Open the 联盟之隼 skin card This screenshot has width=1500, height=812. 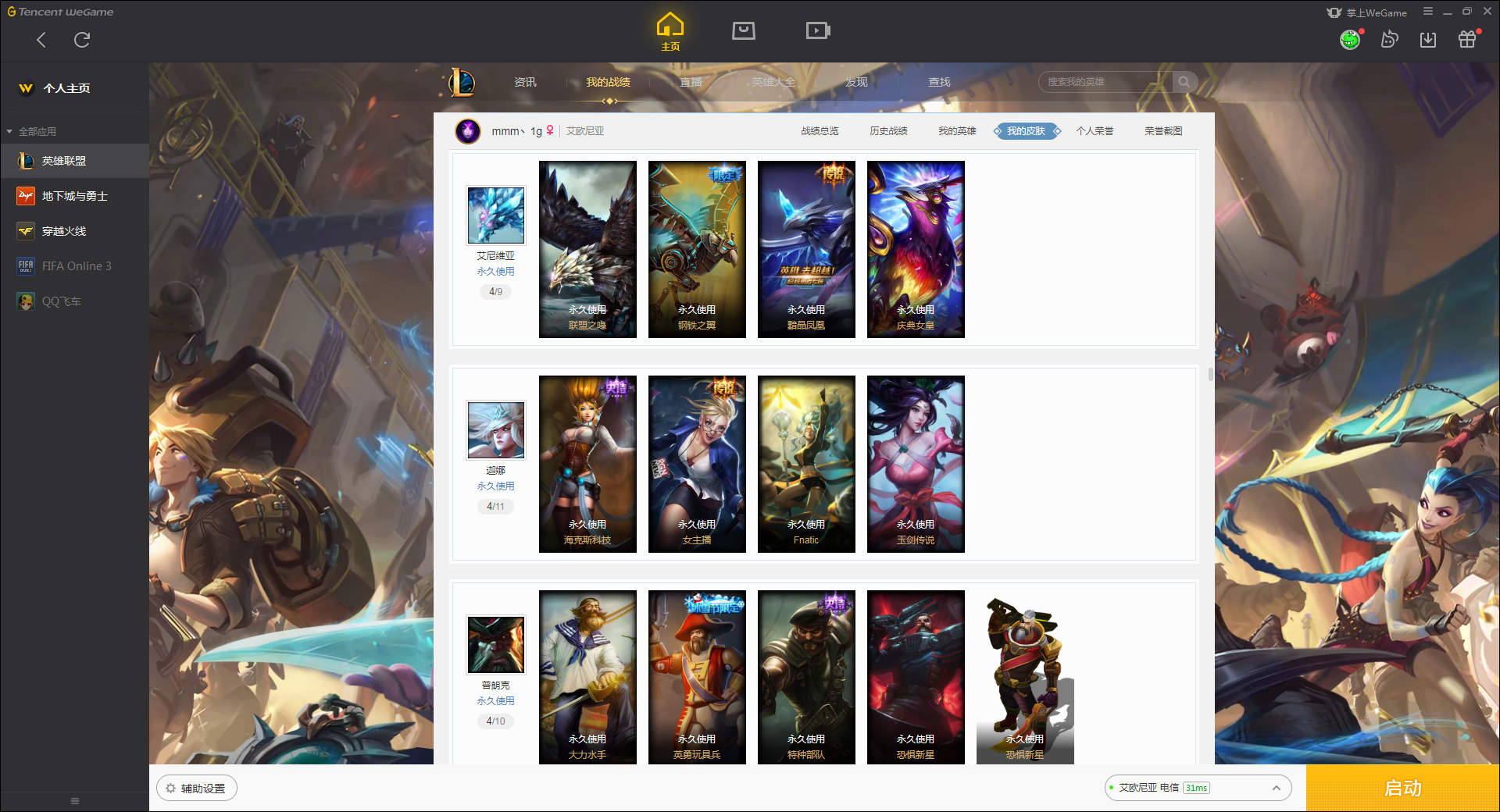[587, 250]
